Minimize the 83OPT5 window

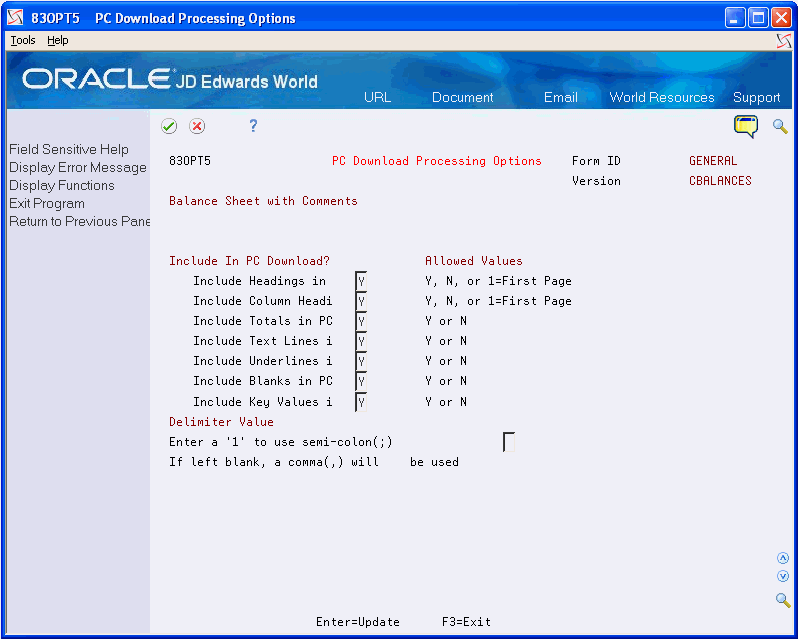pyautogui.click(x=734, y=18)
